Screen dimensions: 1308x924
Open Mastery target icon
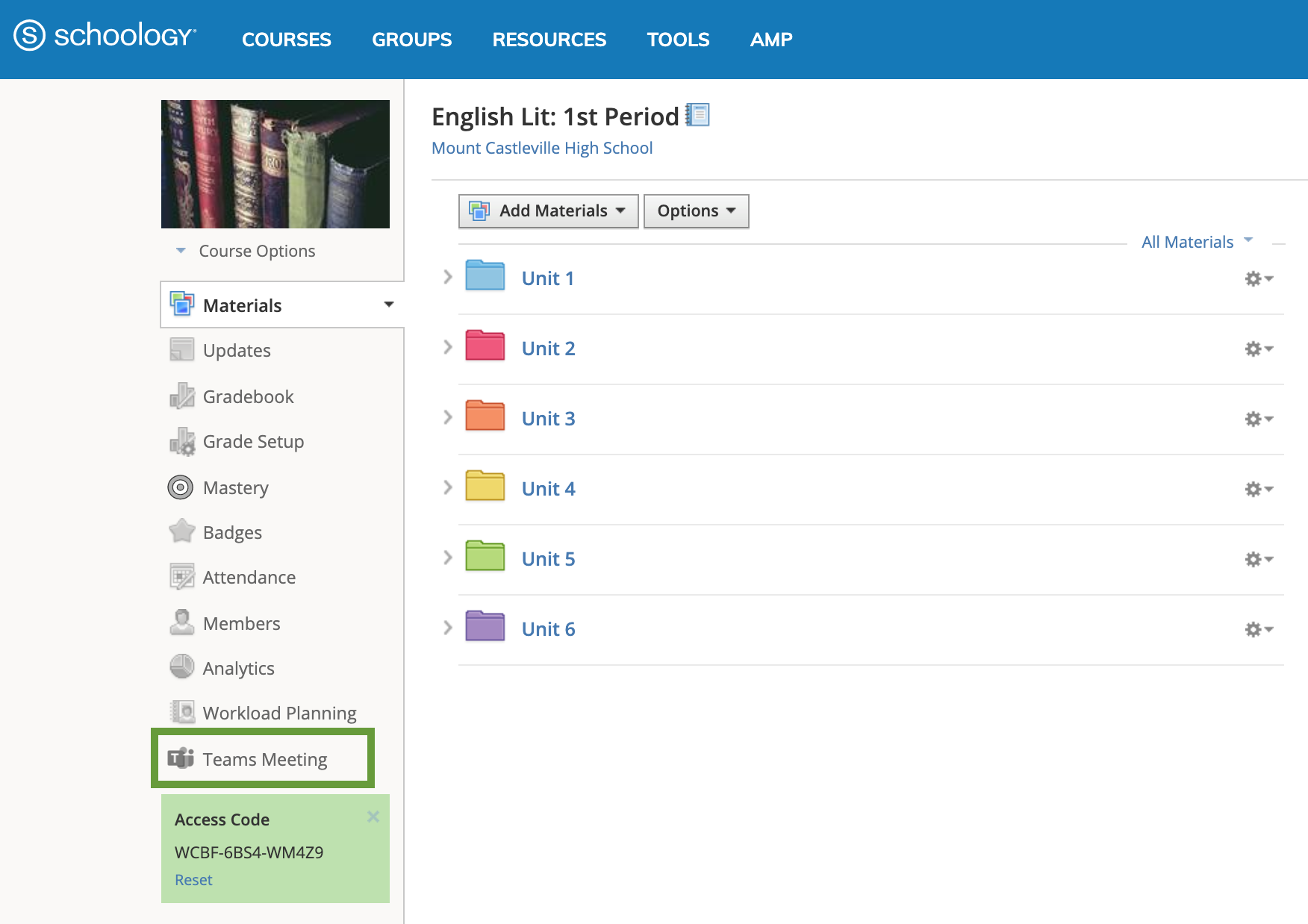[181, 487]
